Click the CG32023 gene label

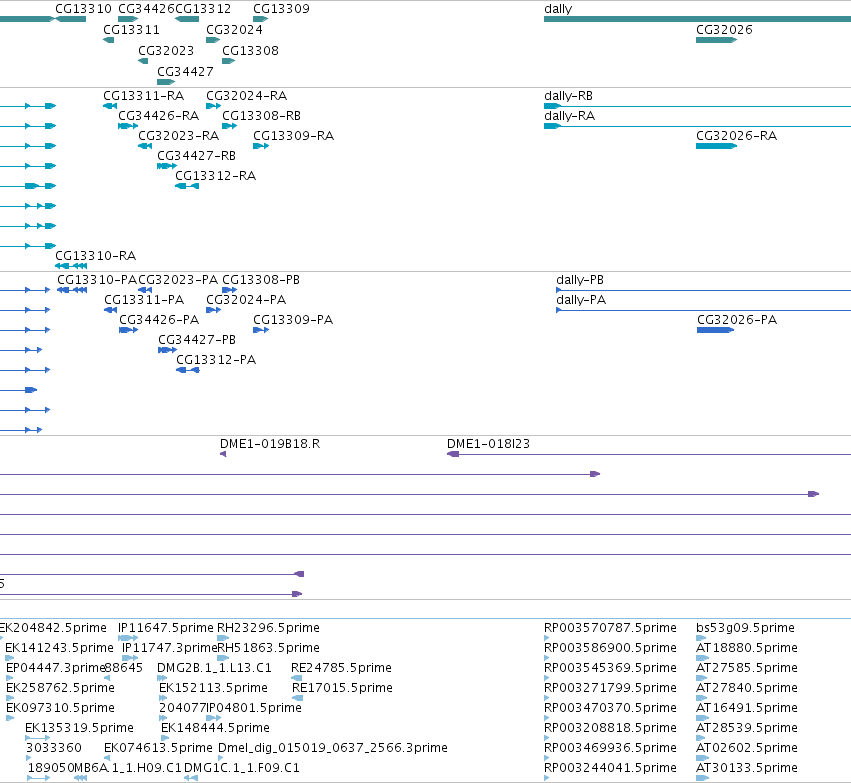[x=166, y=51]
